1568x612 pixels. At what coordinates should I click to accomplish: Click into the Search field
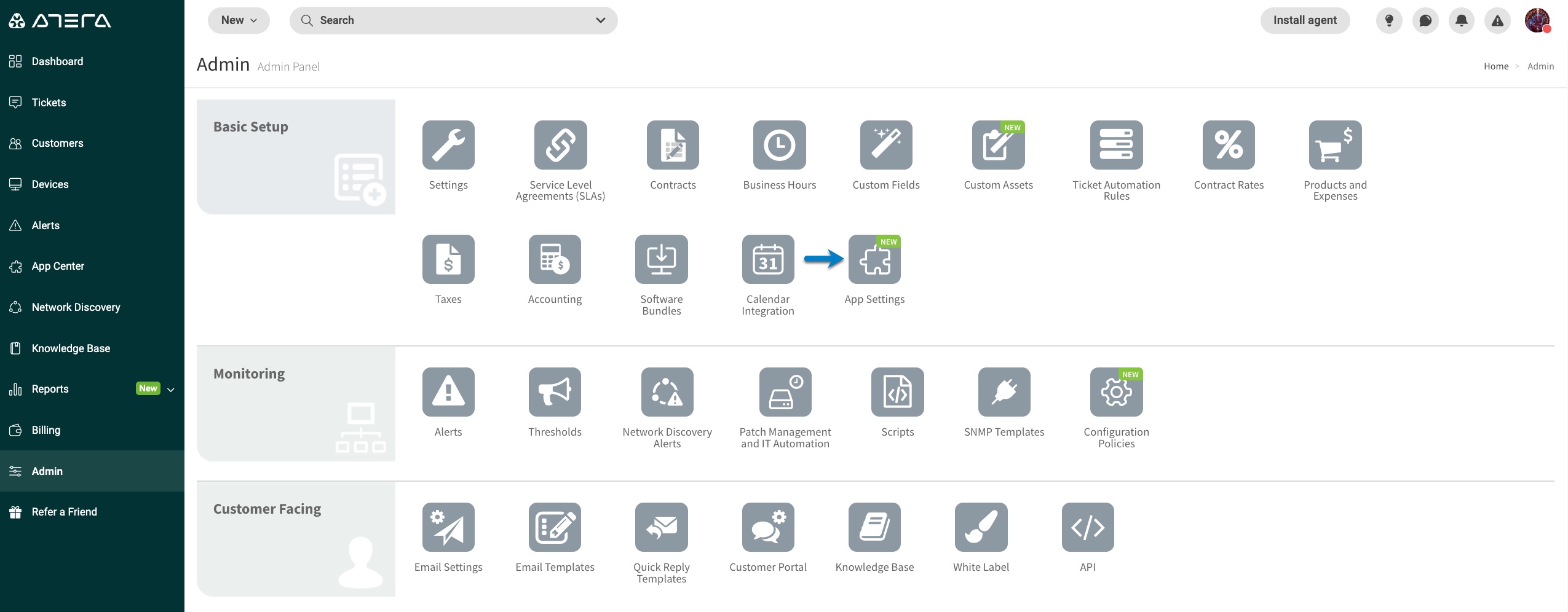(443, 20)
